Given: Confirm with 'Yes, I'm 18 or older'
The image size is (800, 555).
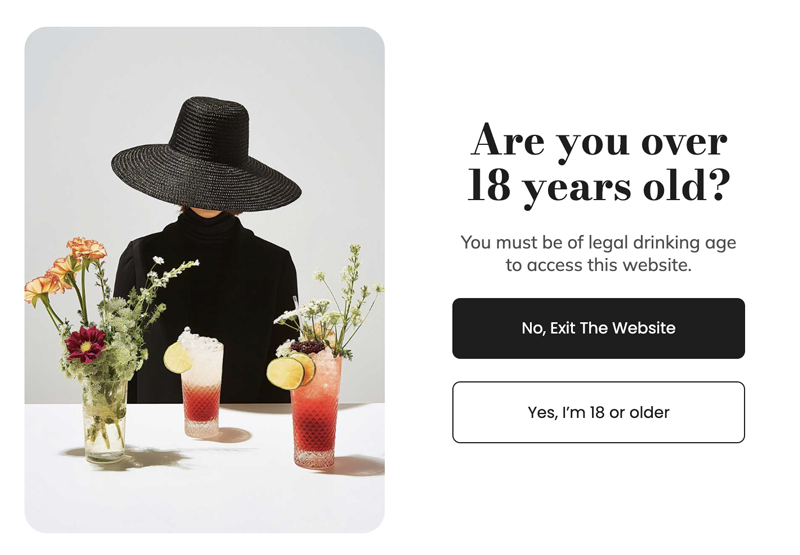Looking at the screenshot, I should [598, 412].
